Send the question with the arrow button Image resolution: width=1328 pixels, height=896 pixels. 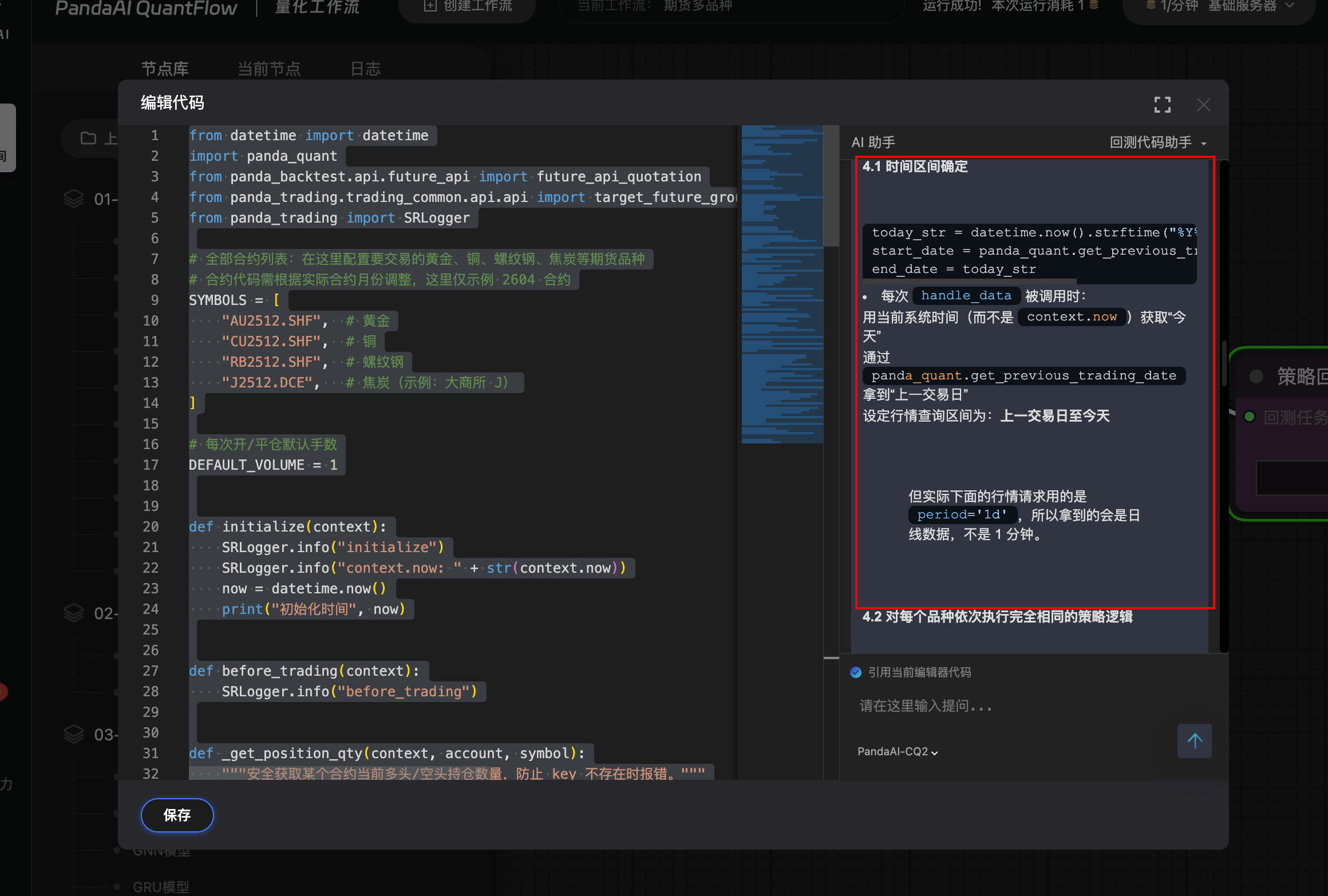pos(1194,741)
